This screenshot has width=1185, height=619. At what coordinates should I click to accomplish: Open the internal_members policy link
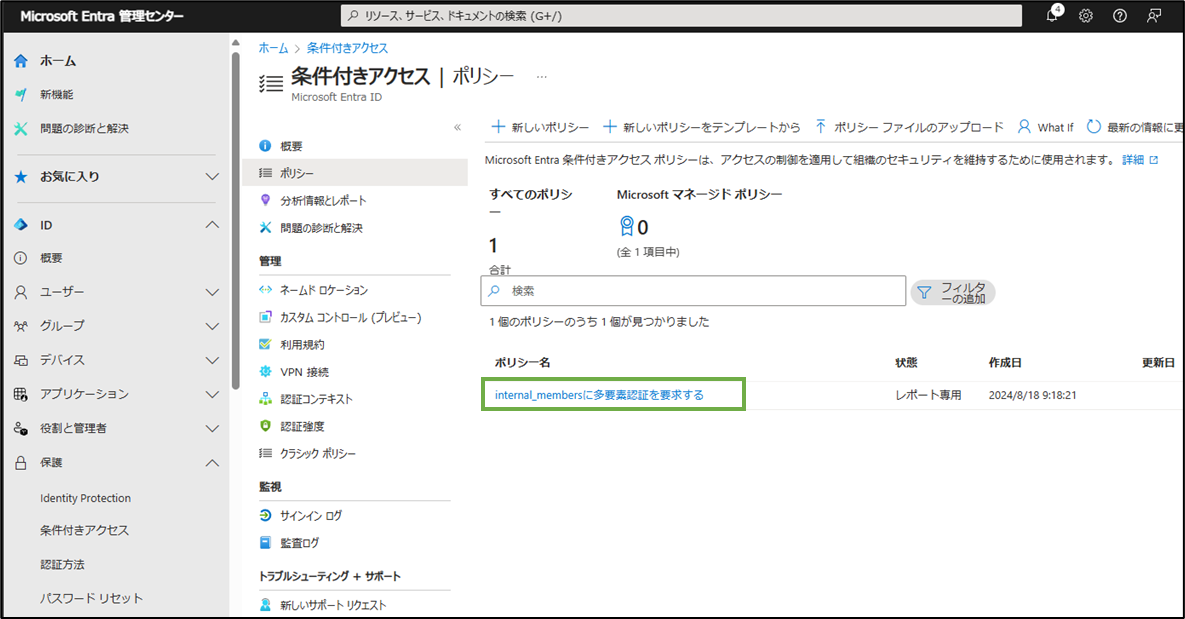coord(599,395)
